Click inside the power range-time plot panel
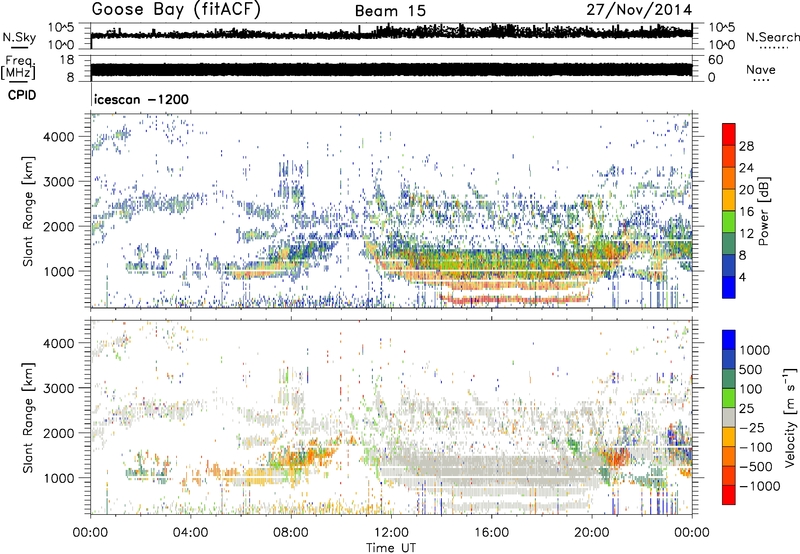Viewport: 800px width, 554px height. [391, 211]
